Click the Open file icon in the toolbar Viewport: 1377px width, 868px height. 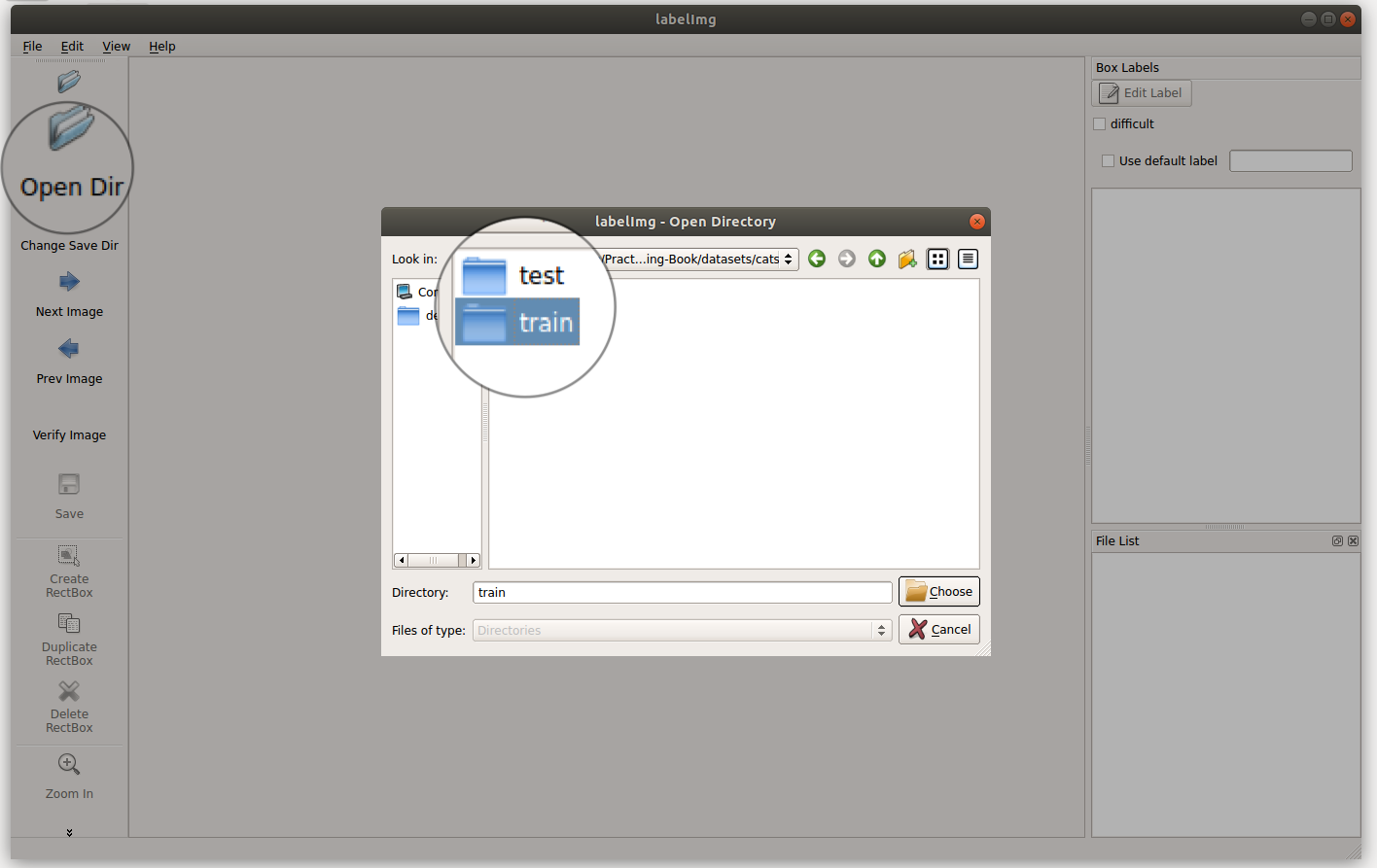pos(69,82)
